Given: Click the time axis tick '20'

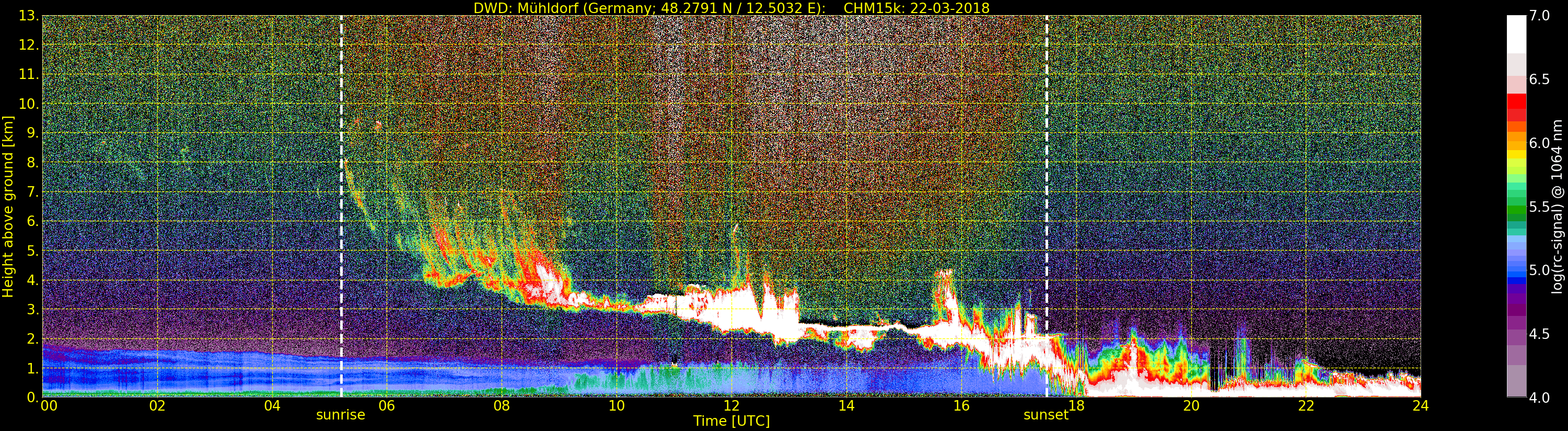Looking at the screenshot, I should (1191, 406).
